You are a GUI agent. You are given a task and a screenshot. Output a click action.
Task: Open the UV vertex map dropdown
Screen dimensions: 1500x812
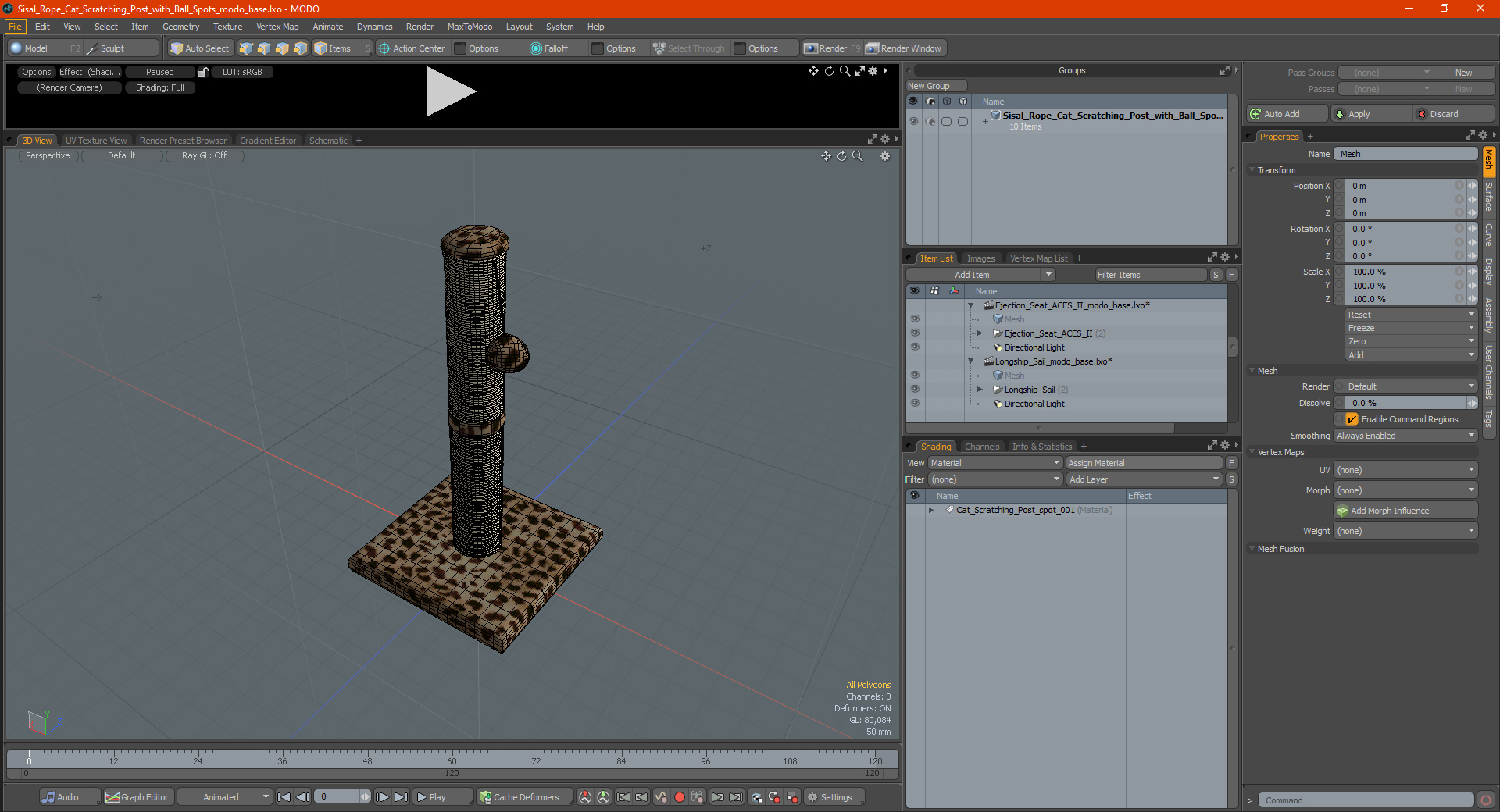tap(1405, 470)
